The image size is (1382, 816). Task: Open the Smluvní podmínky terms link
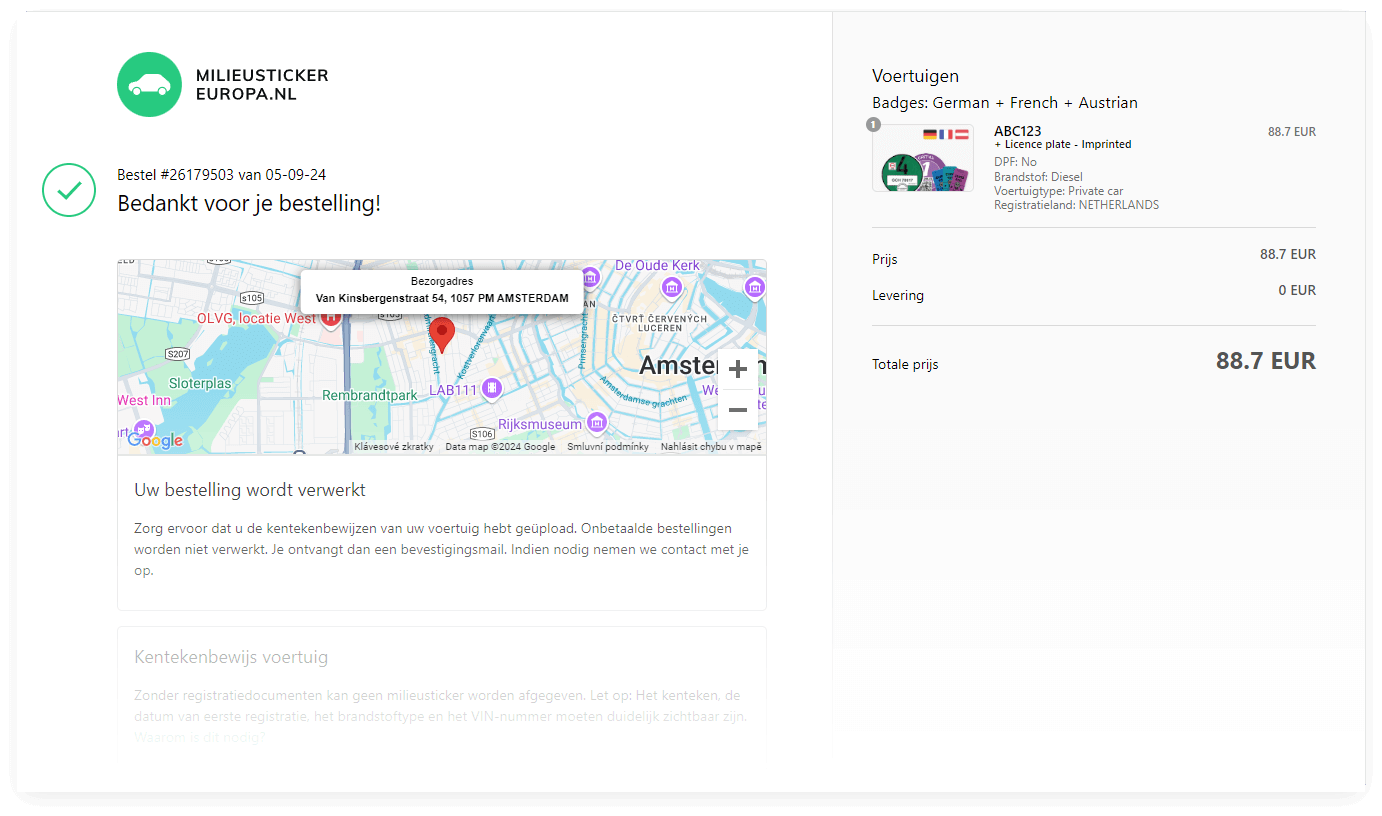[608, 447]
